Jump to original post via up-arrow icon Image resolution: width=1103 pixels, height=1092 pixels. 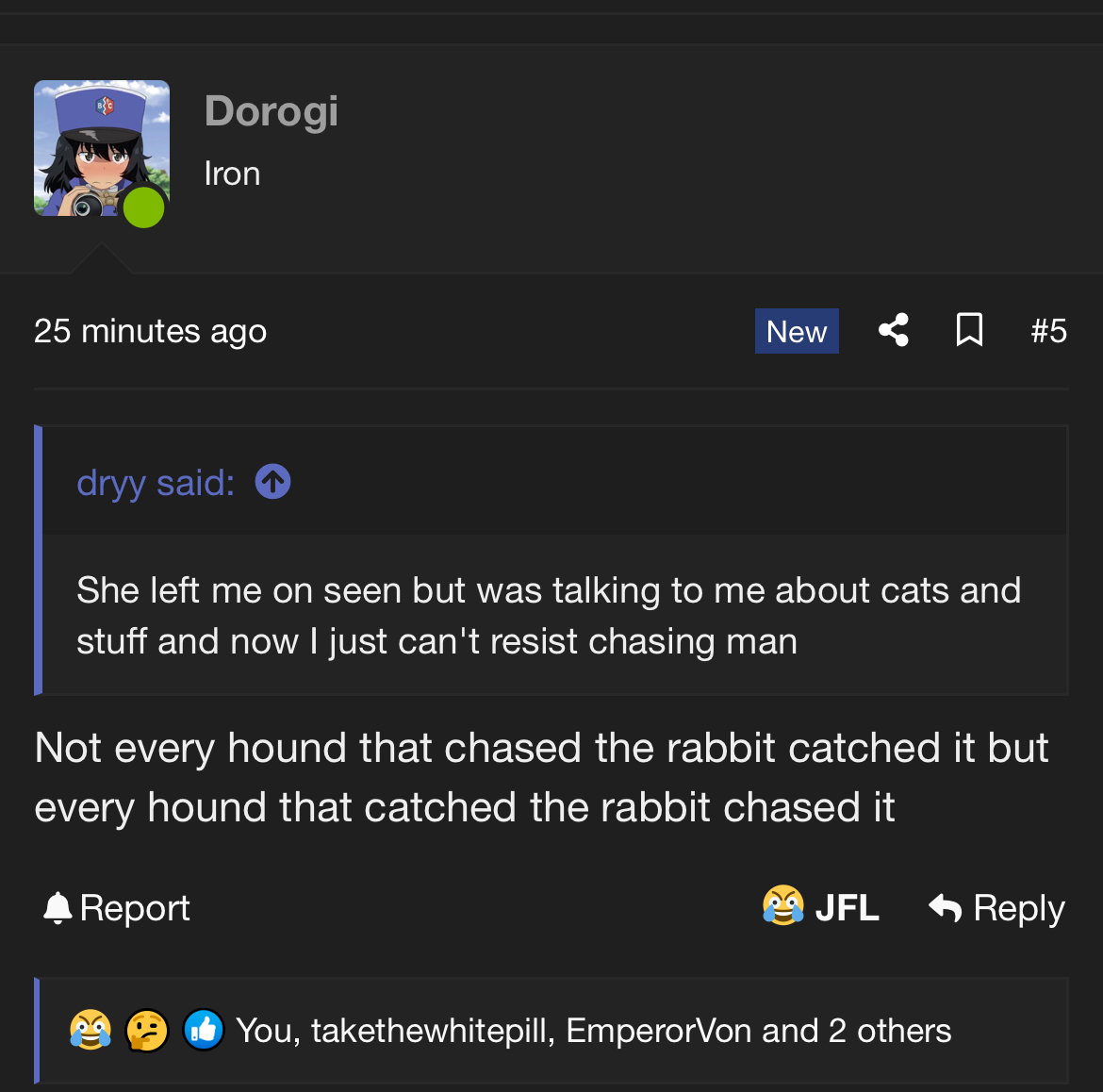pos(273,482)
